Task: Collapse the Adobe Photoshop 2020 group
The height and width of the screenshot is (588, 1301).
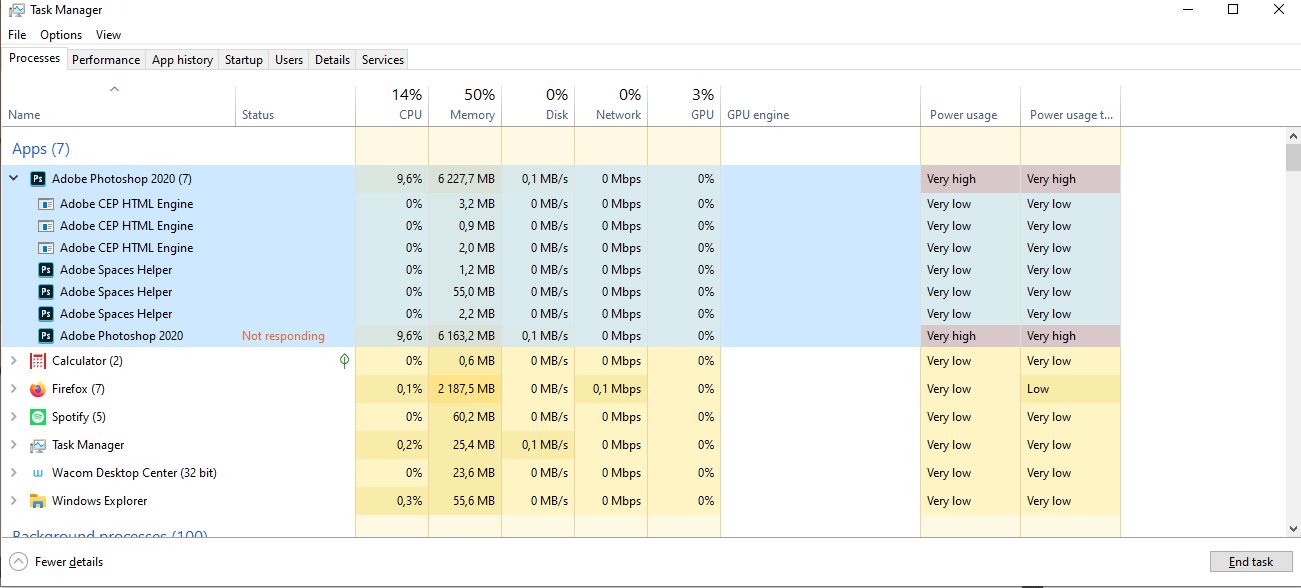Action: point(13,179)
